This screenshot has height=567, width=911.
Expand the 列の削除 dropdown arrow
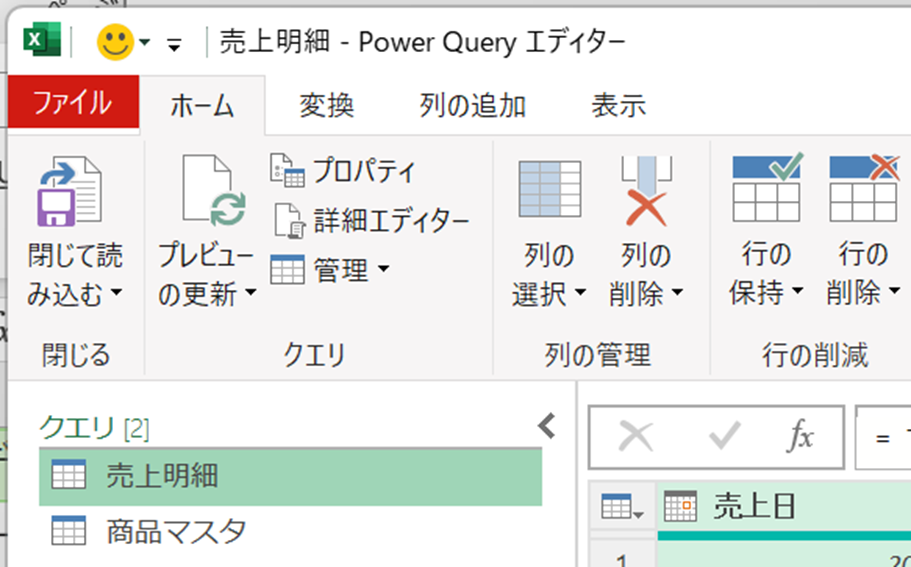click(677, 292)
